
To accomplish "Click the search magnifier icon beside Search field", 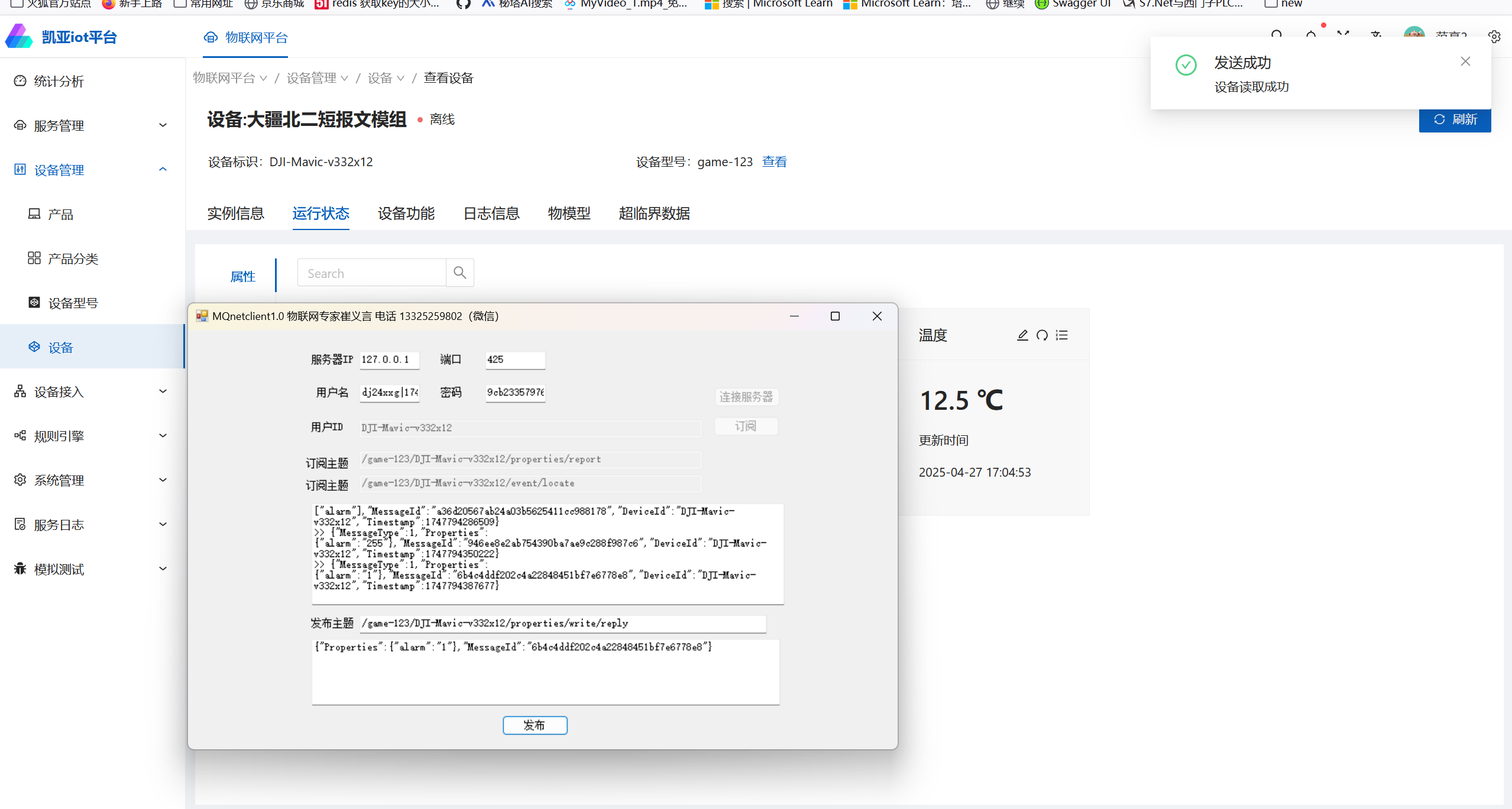I will (459, 273).
